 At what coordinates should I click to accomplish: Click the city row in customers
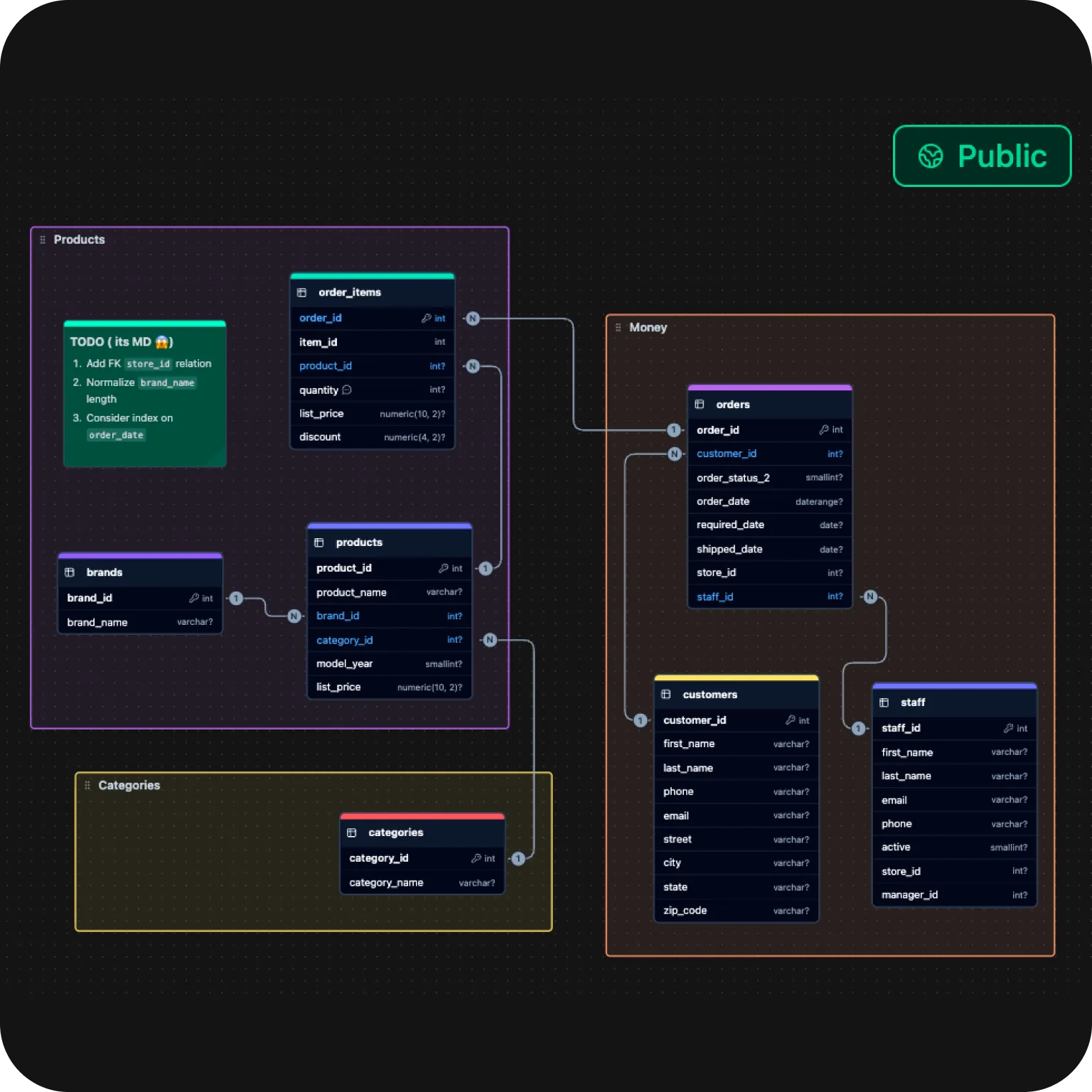(737, 862)
